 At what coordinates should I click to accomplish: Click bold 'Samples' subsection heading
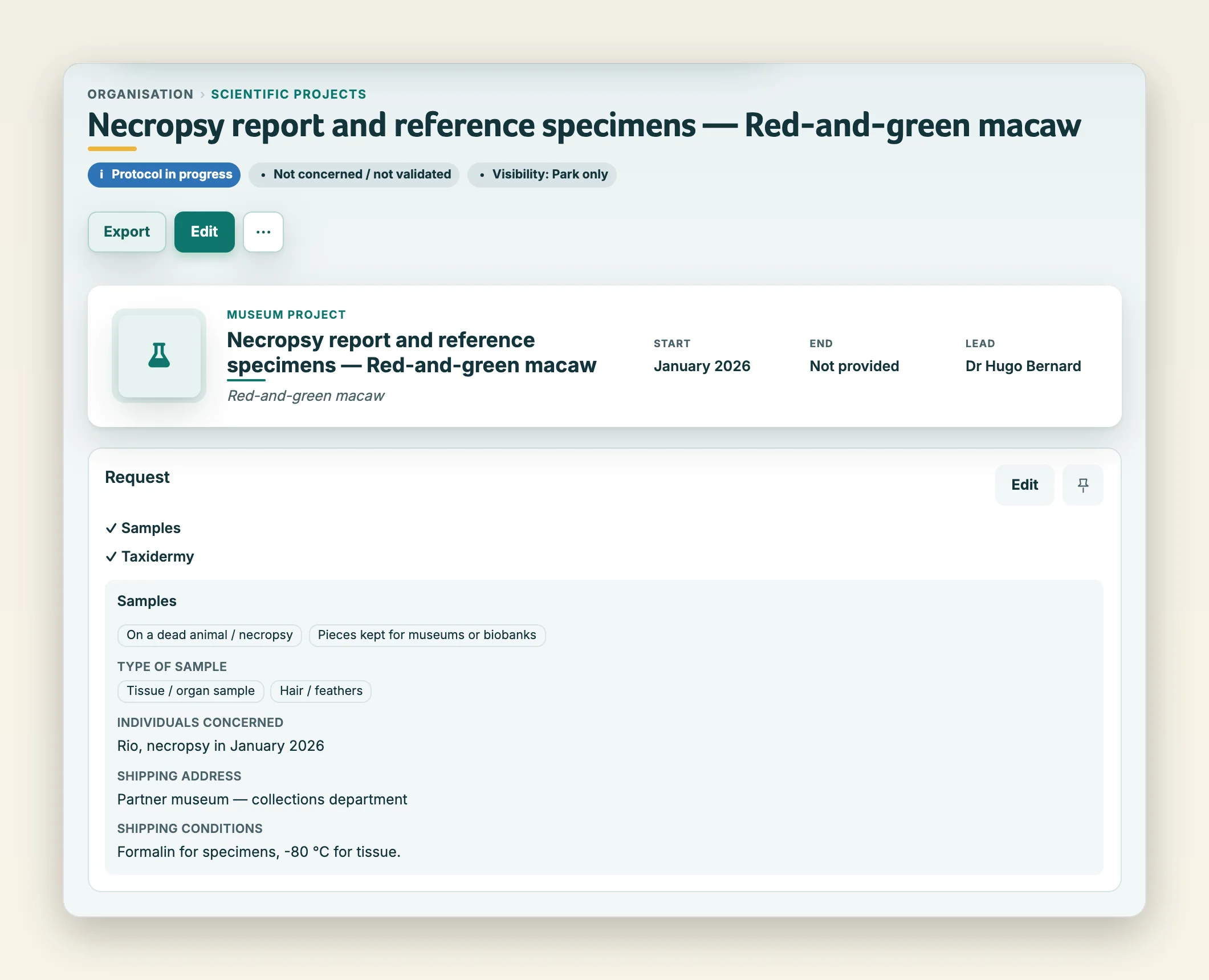[x=147, y=601]
